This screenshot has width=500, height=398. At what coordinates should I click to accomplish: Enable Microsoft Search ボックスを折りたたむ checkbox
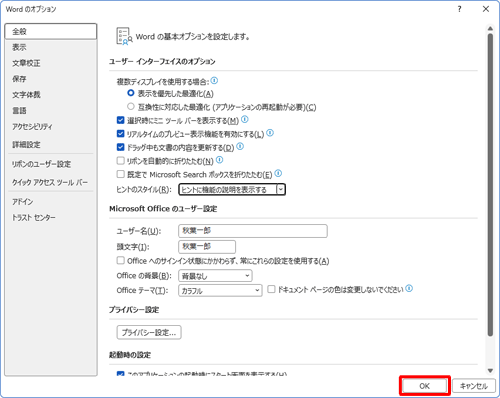coord(121,174)
